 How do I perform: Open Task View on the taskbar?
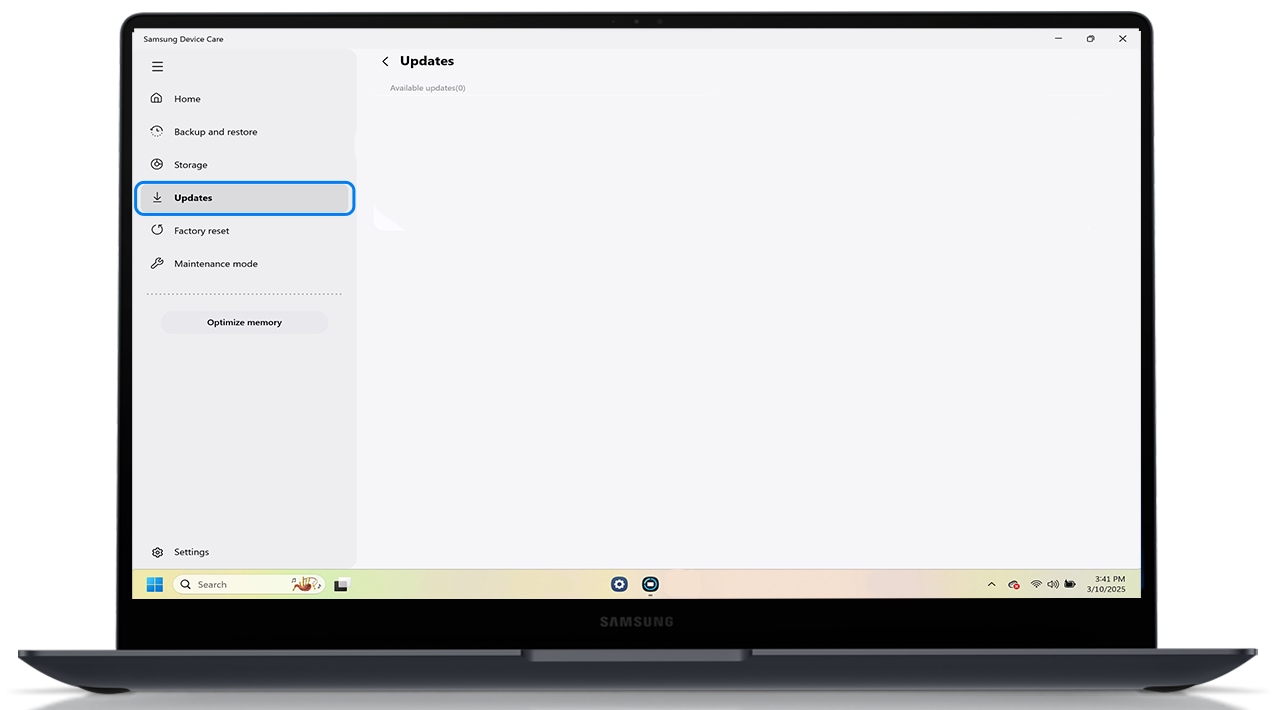(341, 585)
